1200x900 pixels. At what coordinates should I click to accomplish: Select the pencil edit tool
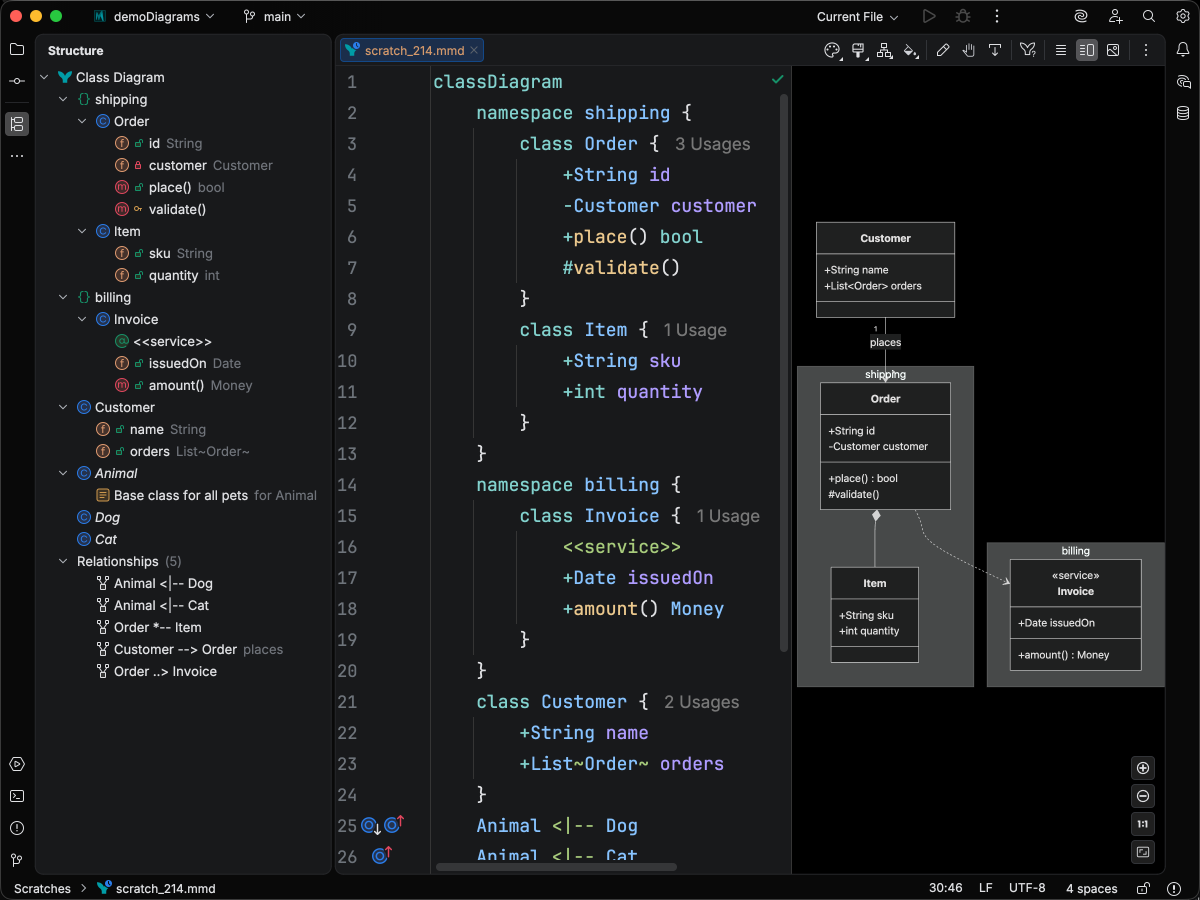point(943,50)
